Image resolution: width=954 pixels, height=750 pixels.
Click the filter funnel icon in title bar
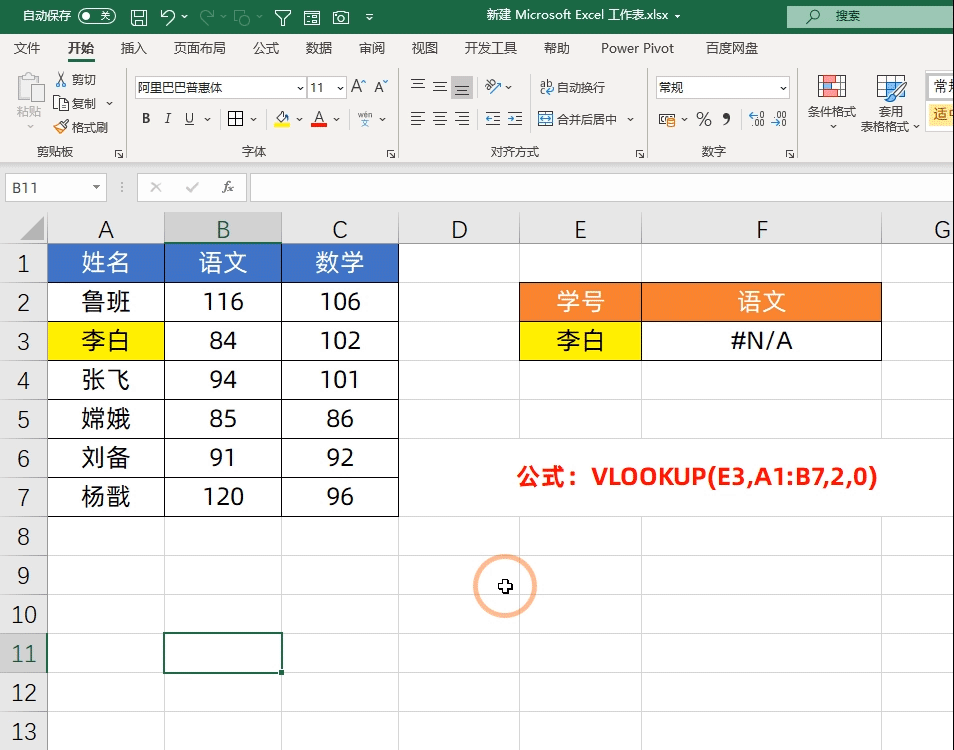coord(283,17)
